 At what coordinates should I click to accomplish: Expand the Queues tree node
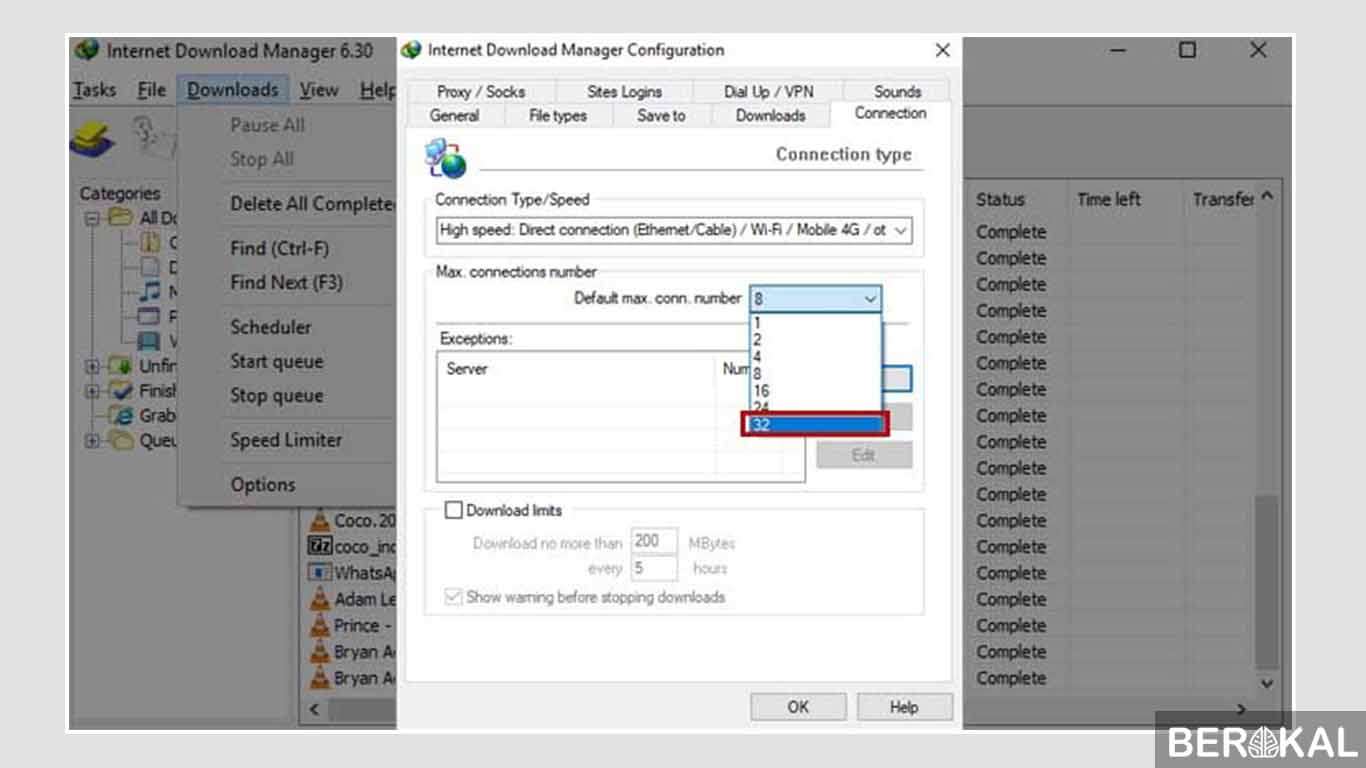click(92, 441)
